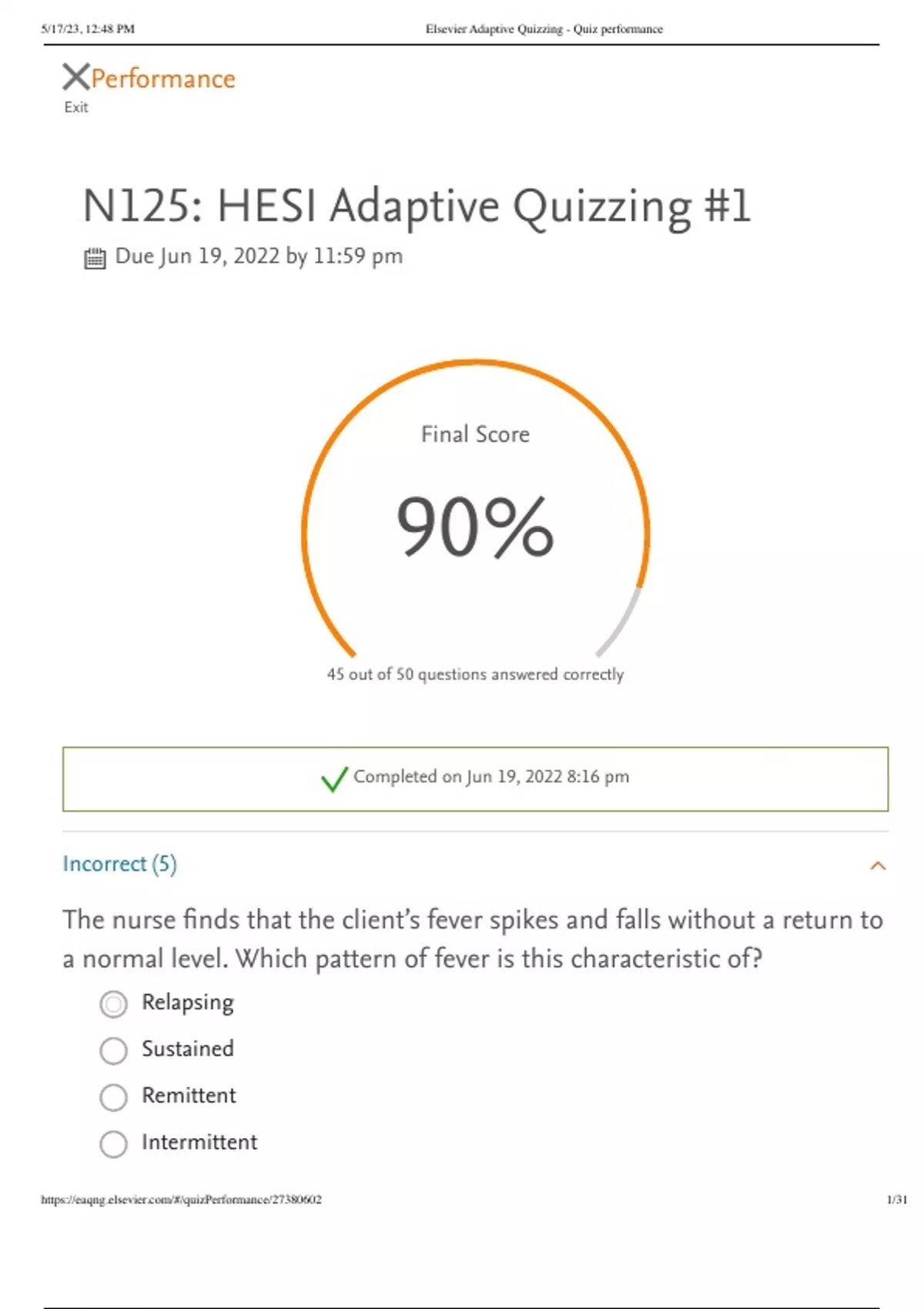The image size is (924, 1309).
Task: Click the orange Performance heading
Action: point(163,79)
